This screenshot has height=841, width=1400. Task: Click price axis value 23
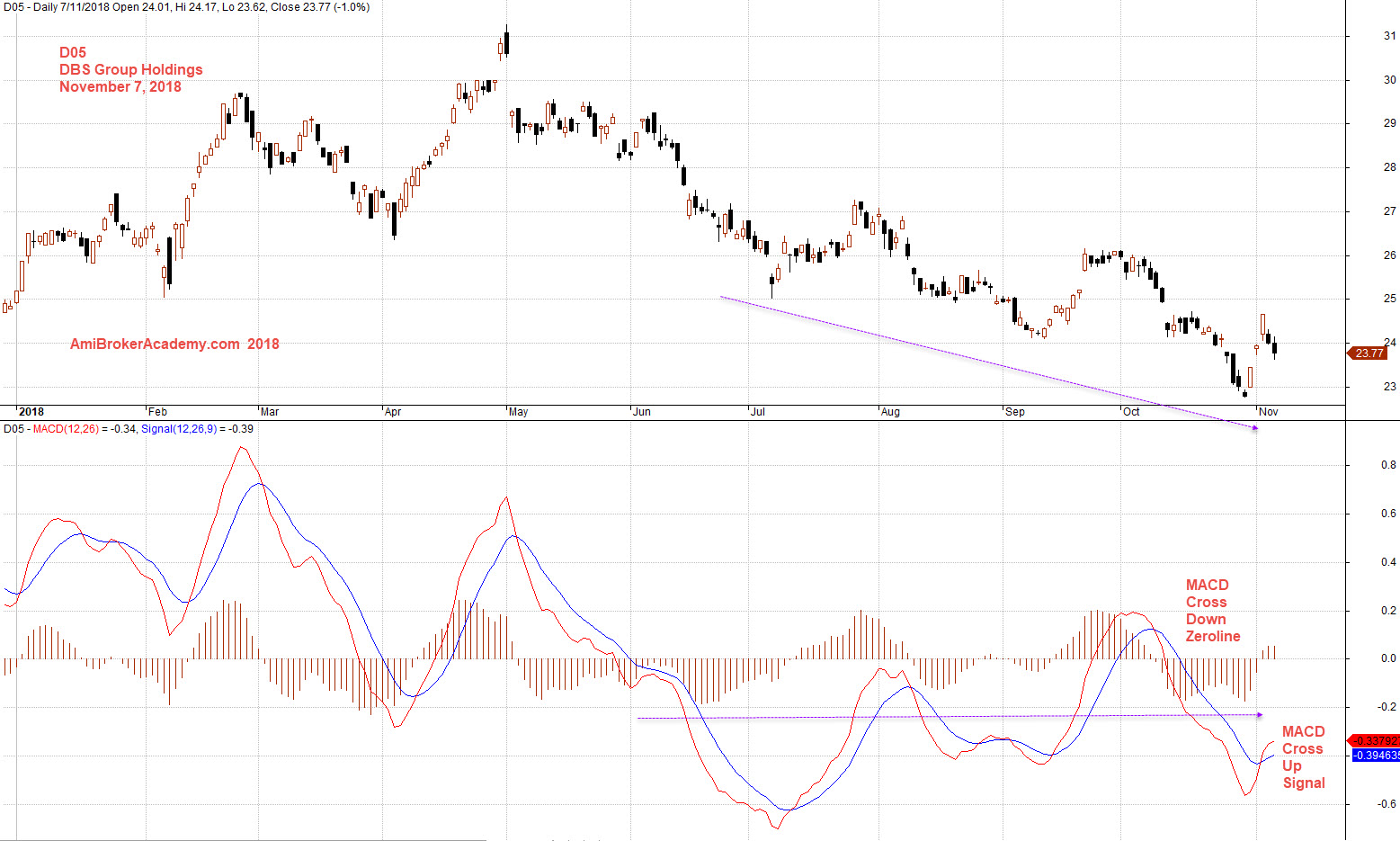pyautogui.click(x=1389, y=387)
